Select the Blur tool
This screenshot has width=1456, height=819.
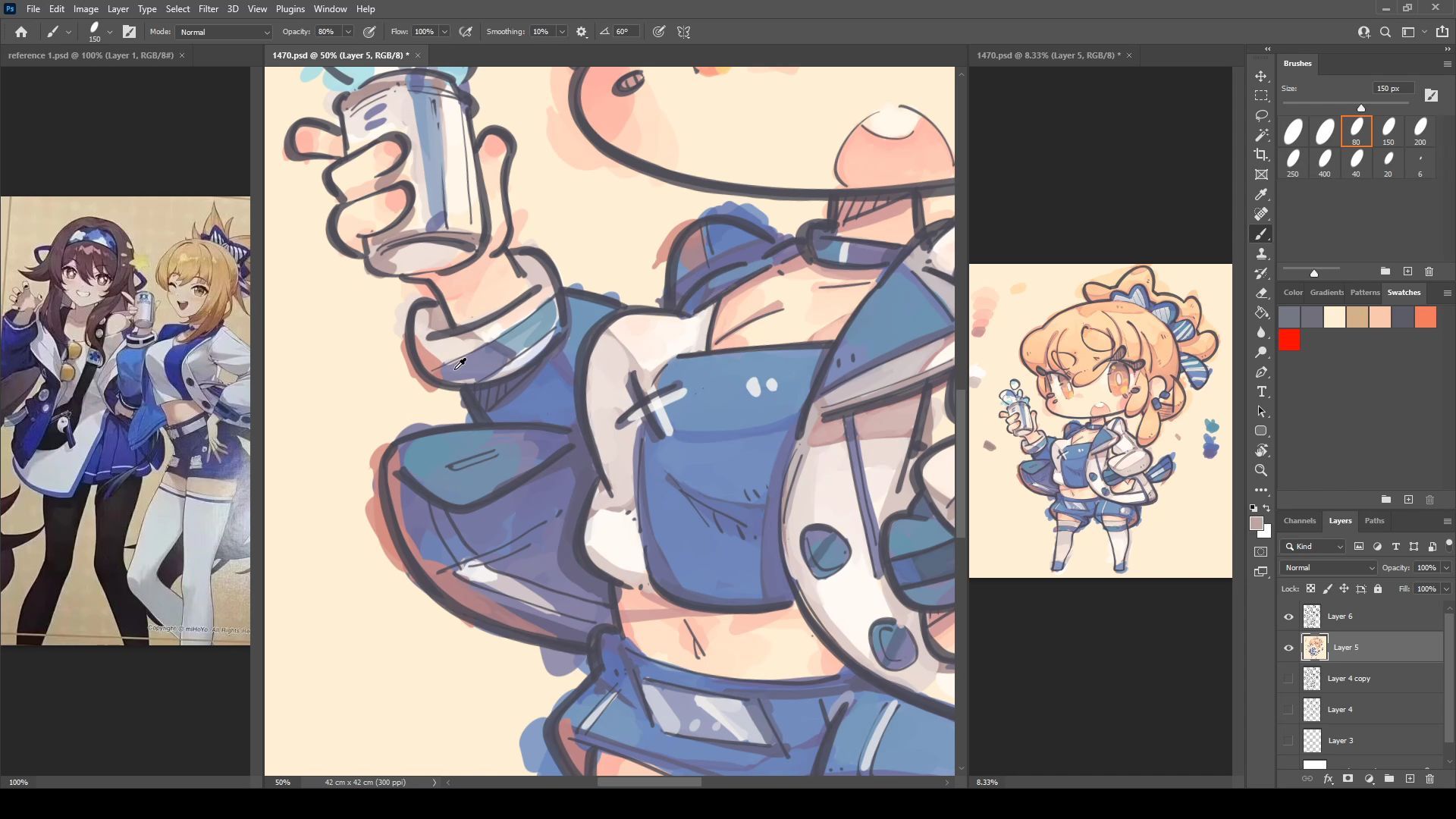1261,333
